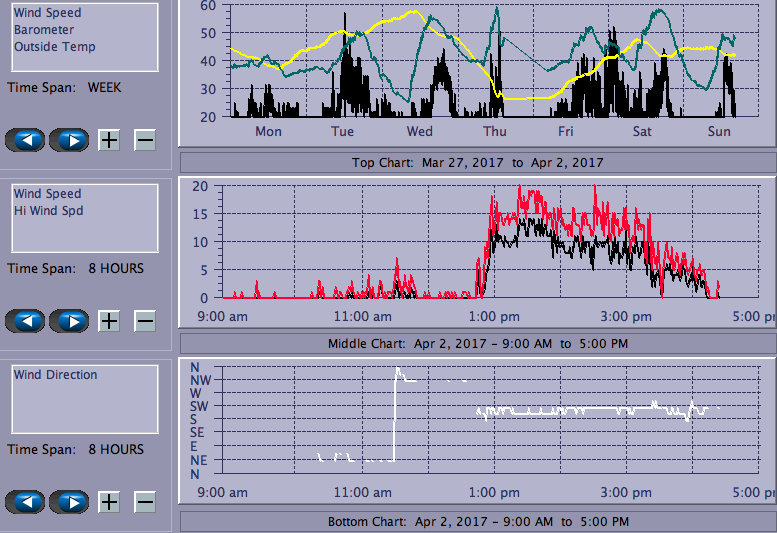Zoom out top chart time span with minus
777x533 pixels.
point(145,140)
